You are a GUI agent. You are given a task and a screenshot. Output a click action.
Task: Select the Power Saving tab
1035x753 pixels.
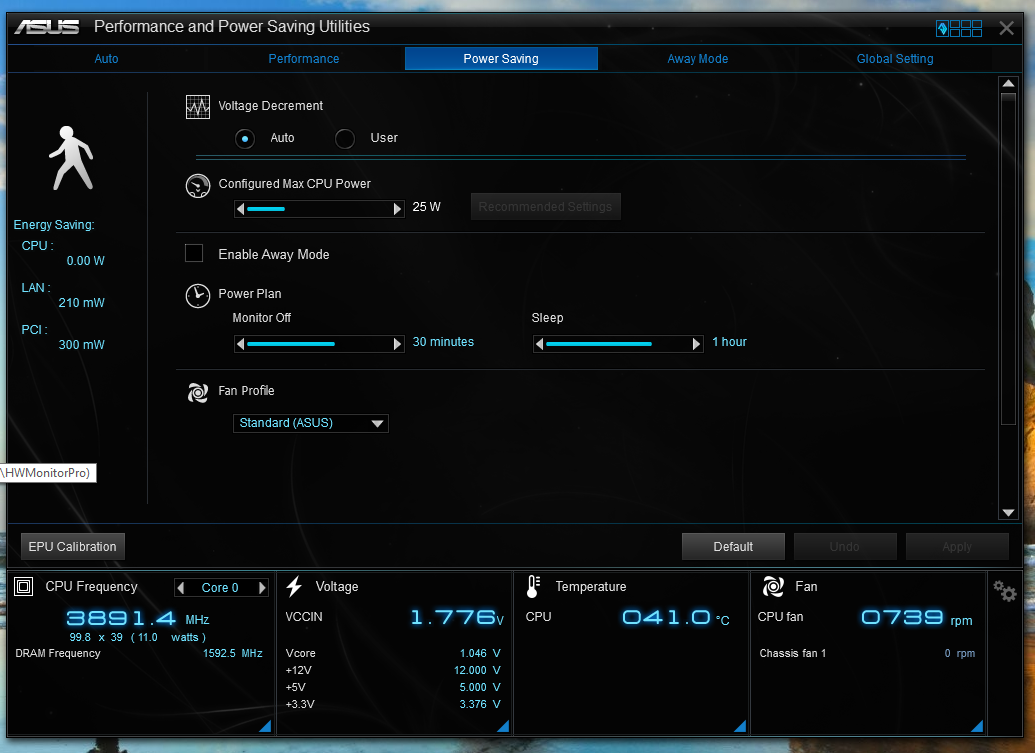(501, 59)
